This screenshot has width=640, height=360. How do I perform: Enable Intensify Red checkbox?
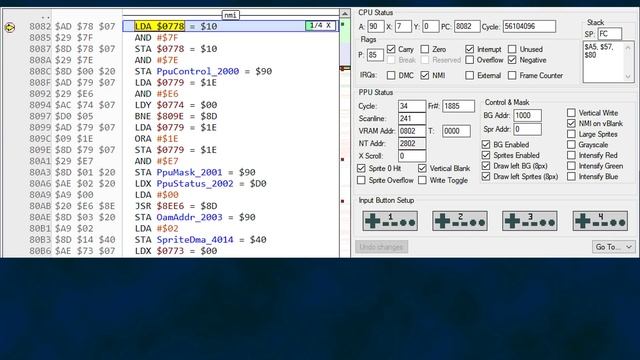pyautogui.click(x=571, y=155)
